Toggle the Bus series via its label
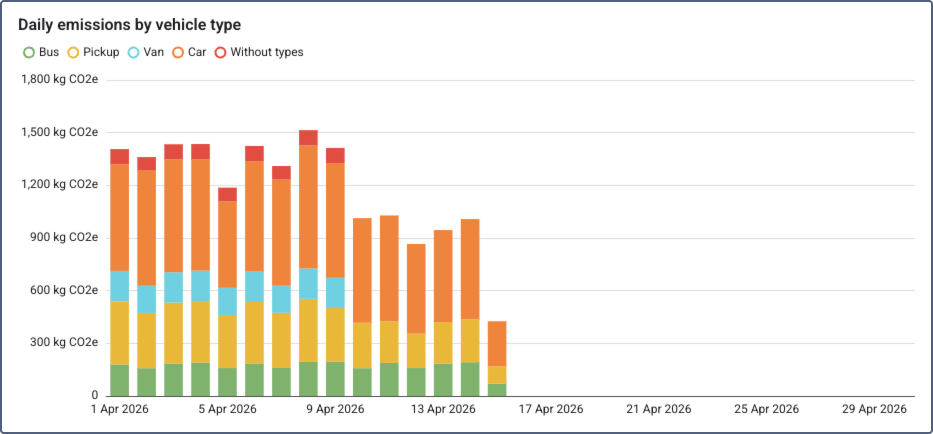 point(49,52)
